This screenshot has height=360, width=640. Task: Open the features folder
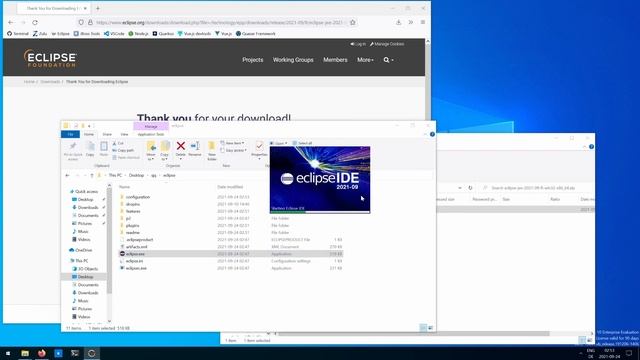[133, 211]
